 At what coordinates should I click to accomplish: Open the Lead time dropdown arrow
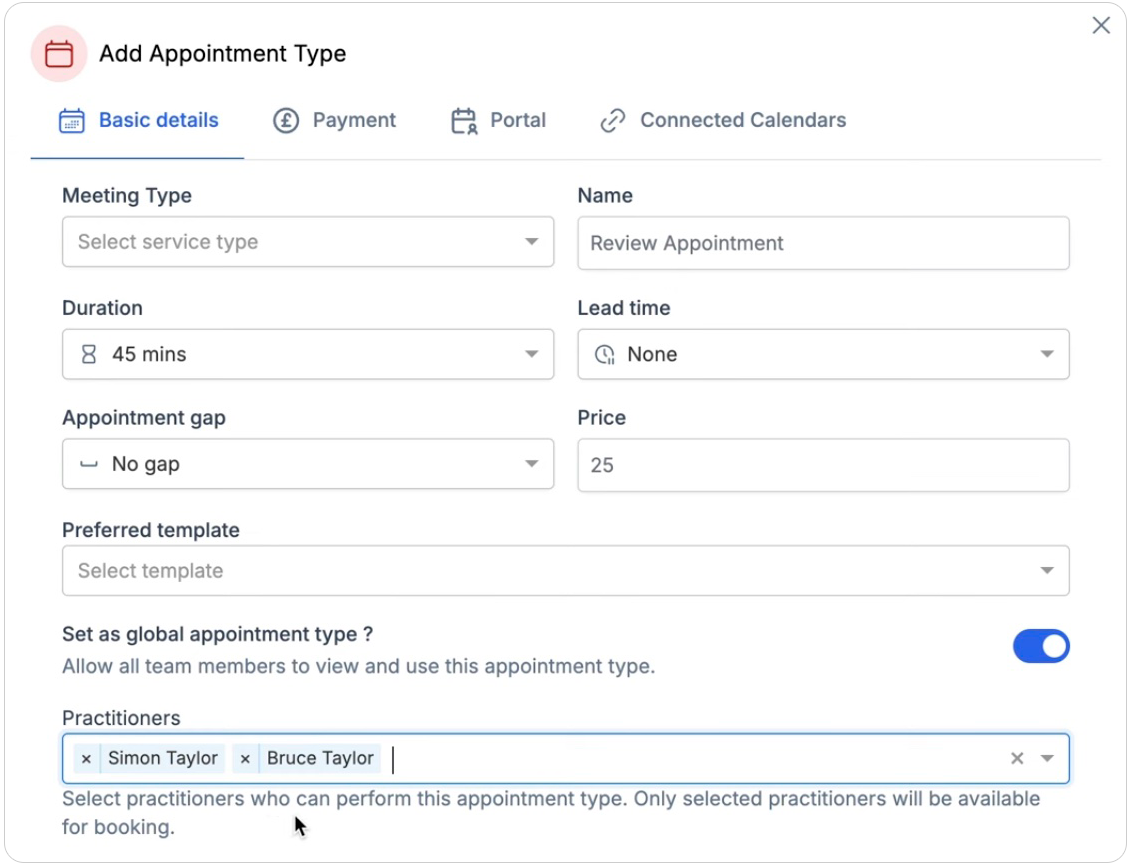click(1047, 354)
